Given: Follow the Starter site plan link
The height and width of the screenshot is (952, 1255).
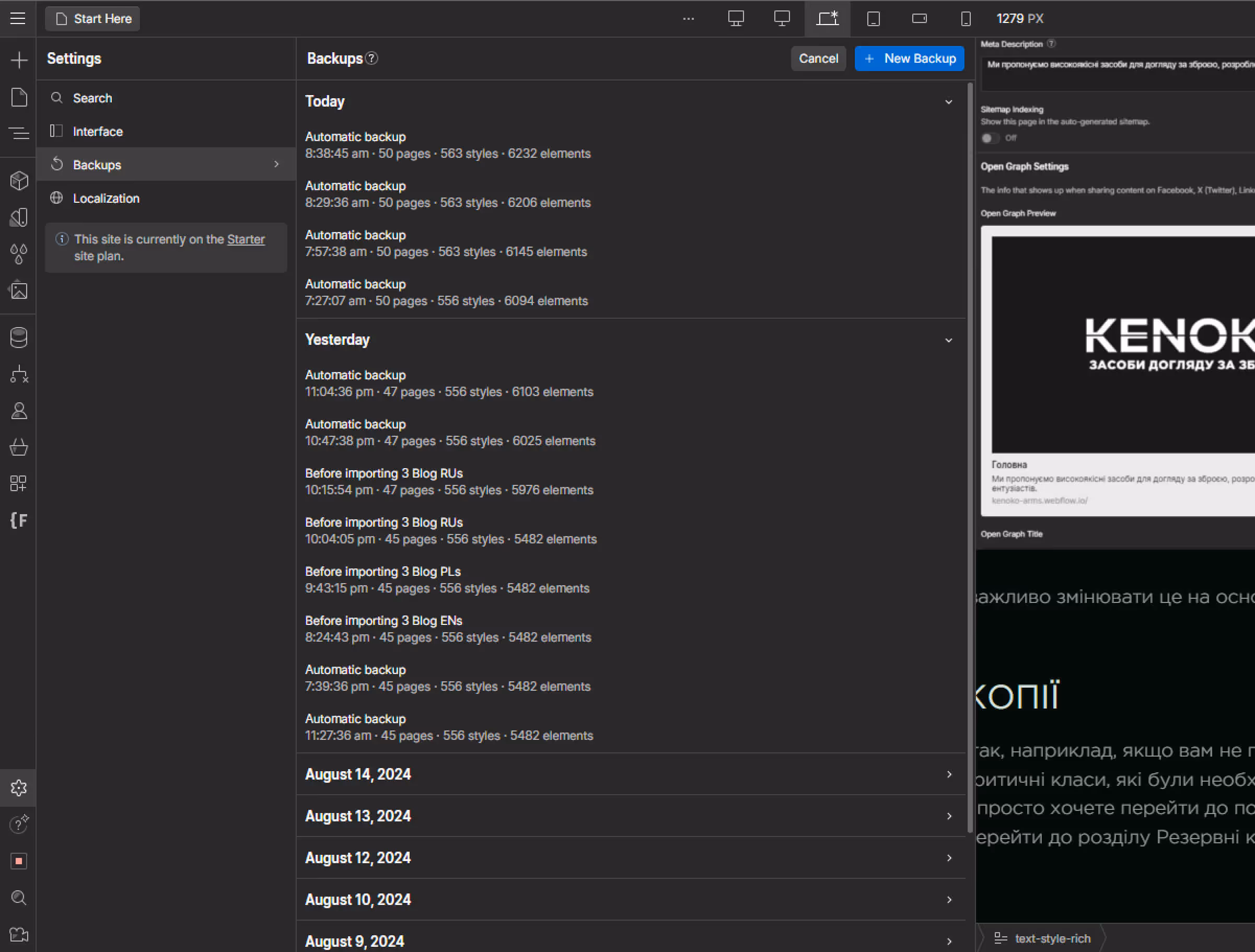Looking at the screenshot, I should pyautogui.click(x=246, y=239).
